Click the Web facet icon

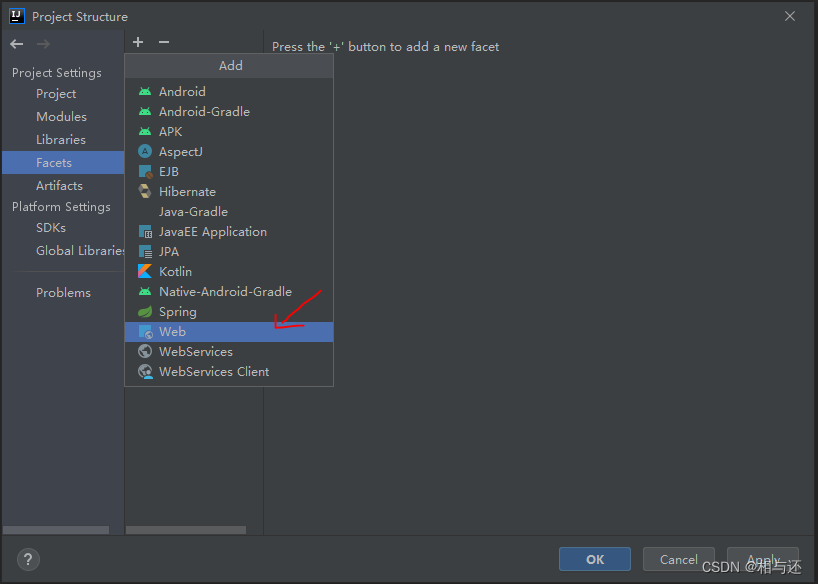point(145,332)
